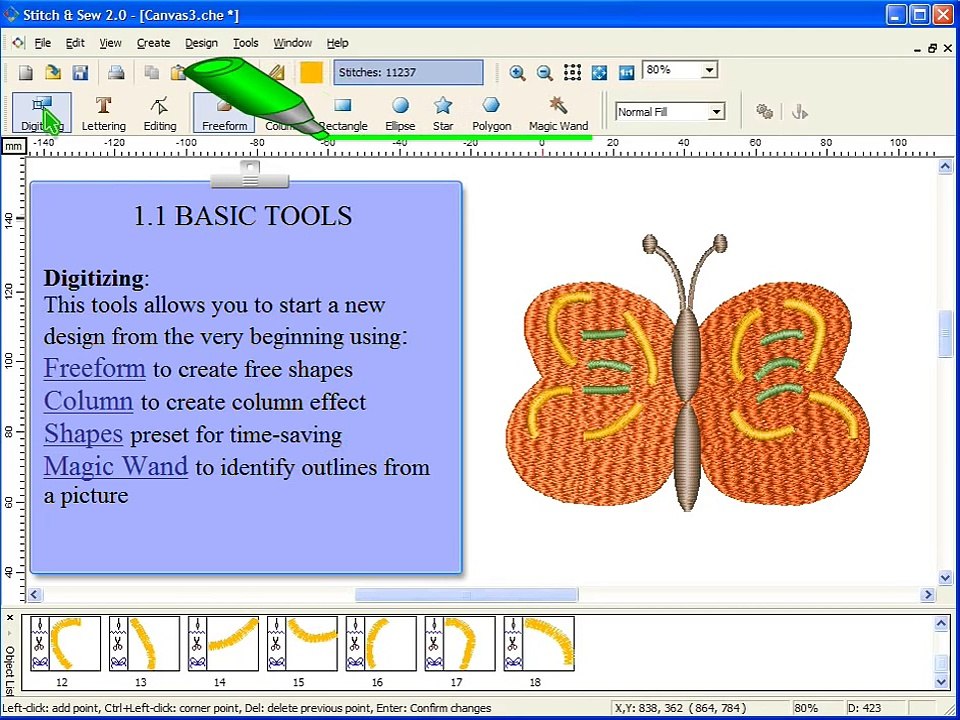The height and width of the screenshot is (720, 960).
Task: Click the Save floppy disk icon
Action: [80, 73]
